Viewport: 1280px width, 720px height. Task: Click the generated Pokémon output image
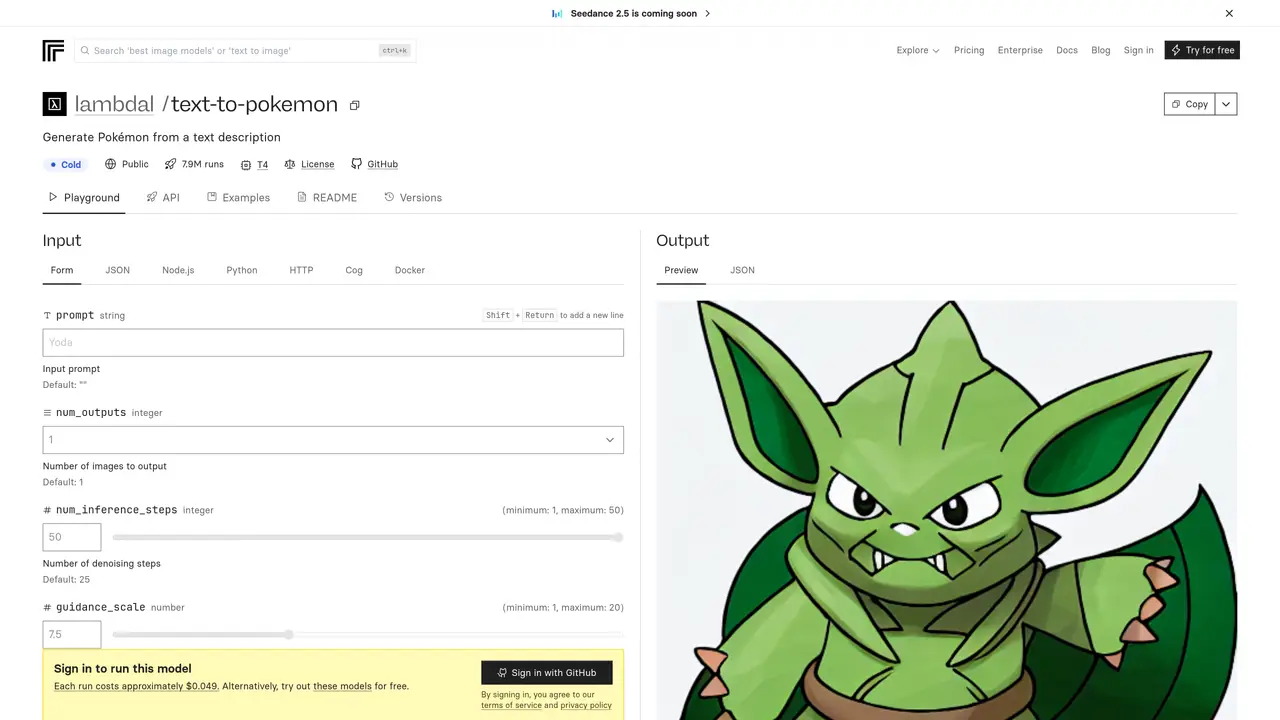click(x=947, y=510)
